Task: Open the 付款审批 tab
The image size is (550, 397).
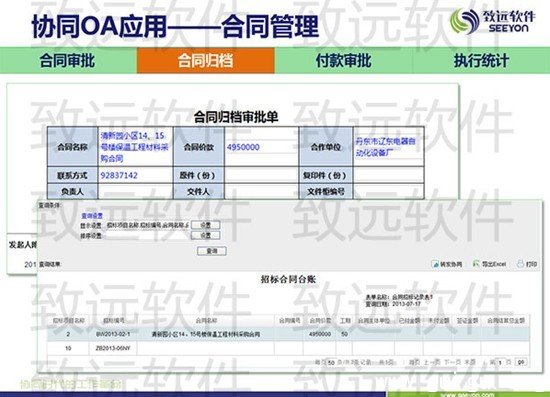Action: pos(343,61)
